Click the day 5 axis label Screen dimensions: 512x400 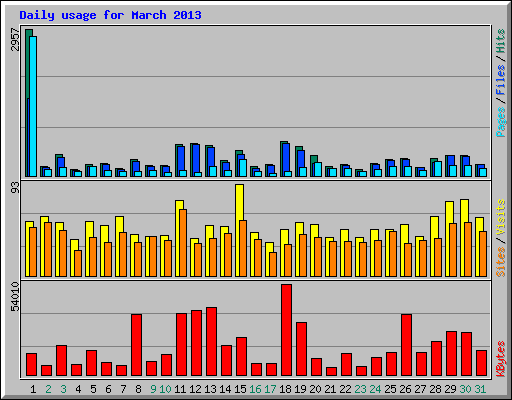pos(93,389)
